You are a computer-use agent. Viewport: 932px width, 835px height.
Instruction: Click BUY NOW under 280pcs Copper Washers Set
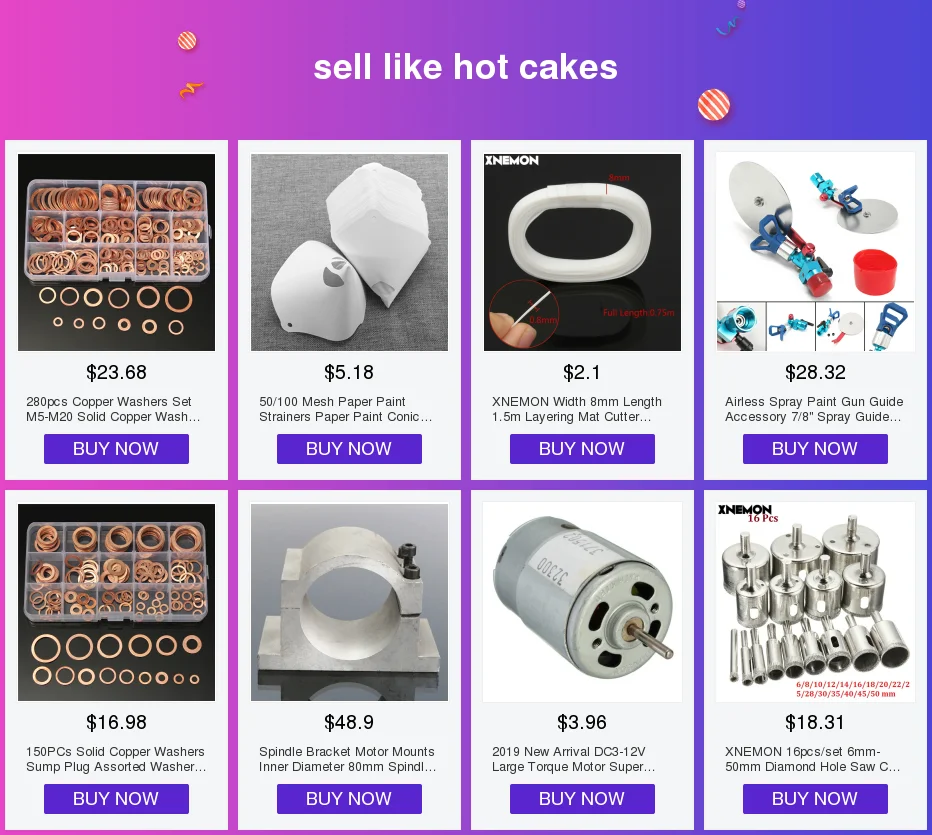pyautogui.click(x=116, y=449)
